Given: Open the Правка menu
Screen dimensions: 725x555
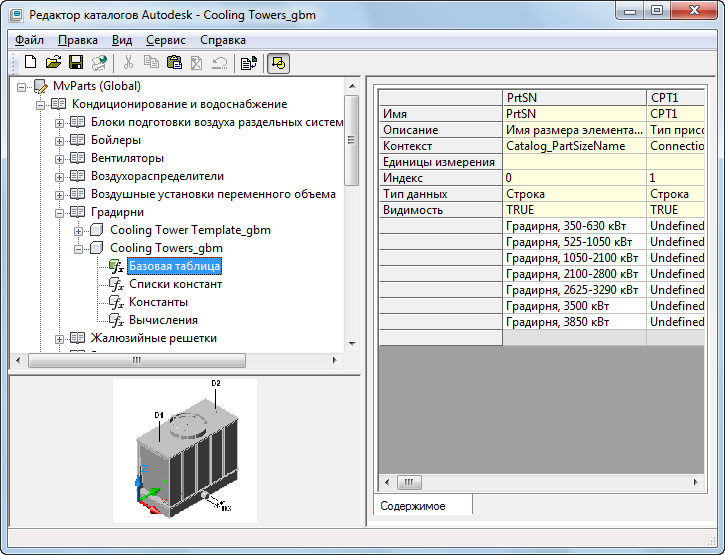Looking at the screenshot, I should coord(78,40).
